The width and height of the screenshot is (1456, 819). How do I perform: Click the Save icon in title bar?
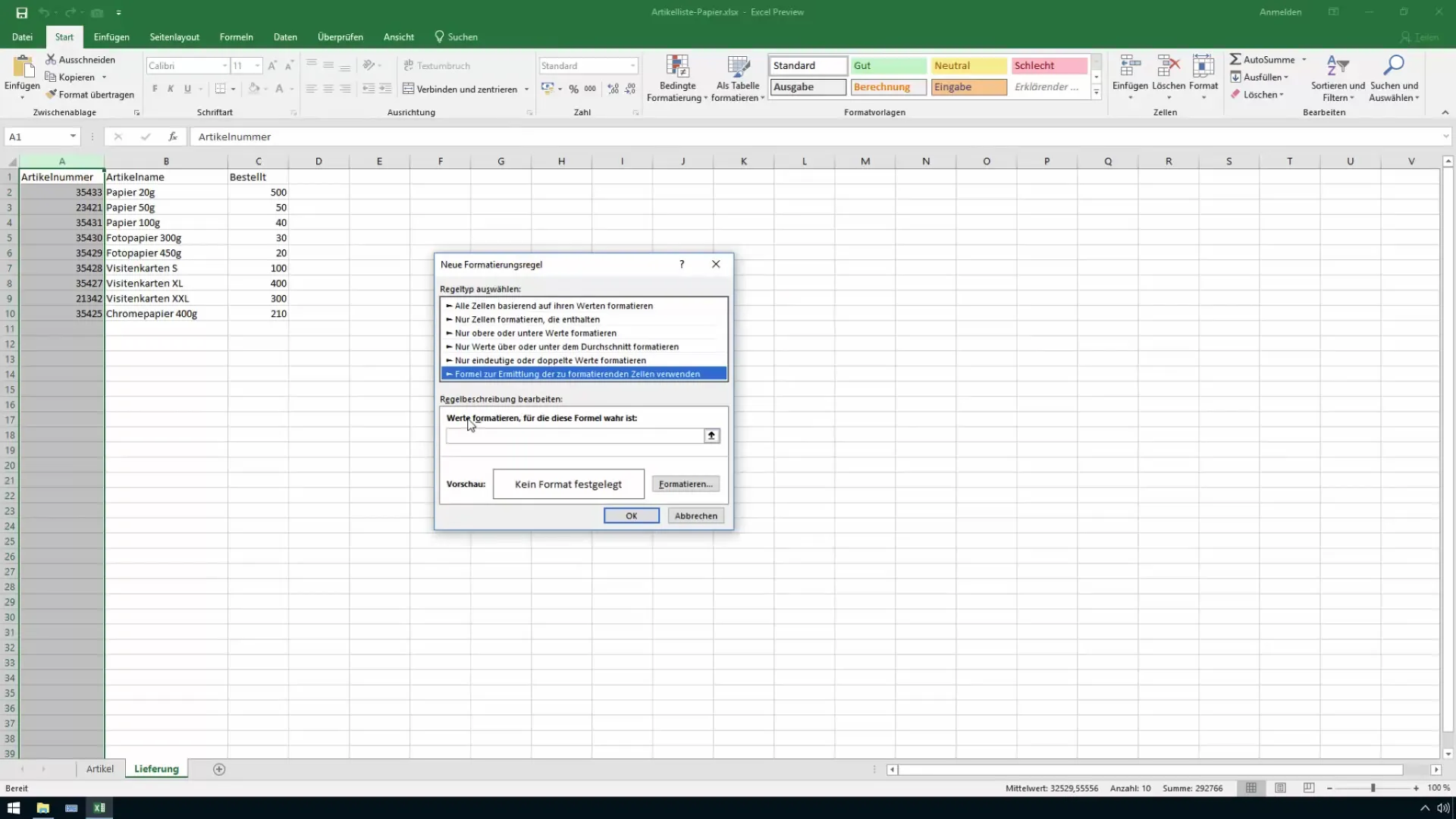click(x=21, y=12)
